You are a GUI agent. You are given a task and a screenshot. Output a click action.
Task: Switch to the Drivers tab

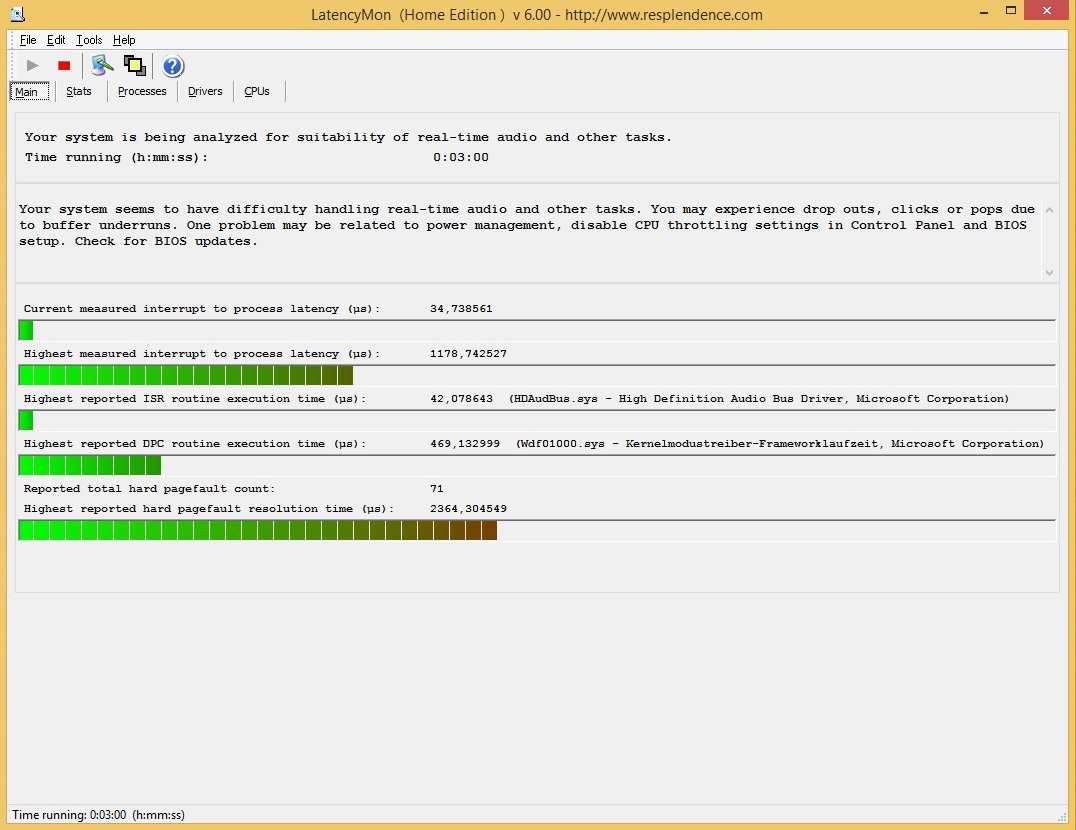pyautogui.click(x=205, y=91)
